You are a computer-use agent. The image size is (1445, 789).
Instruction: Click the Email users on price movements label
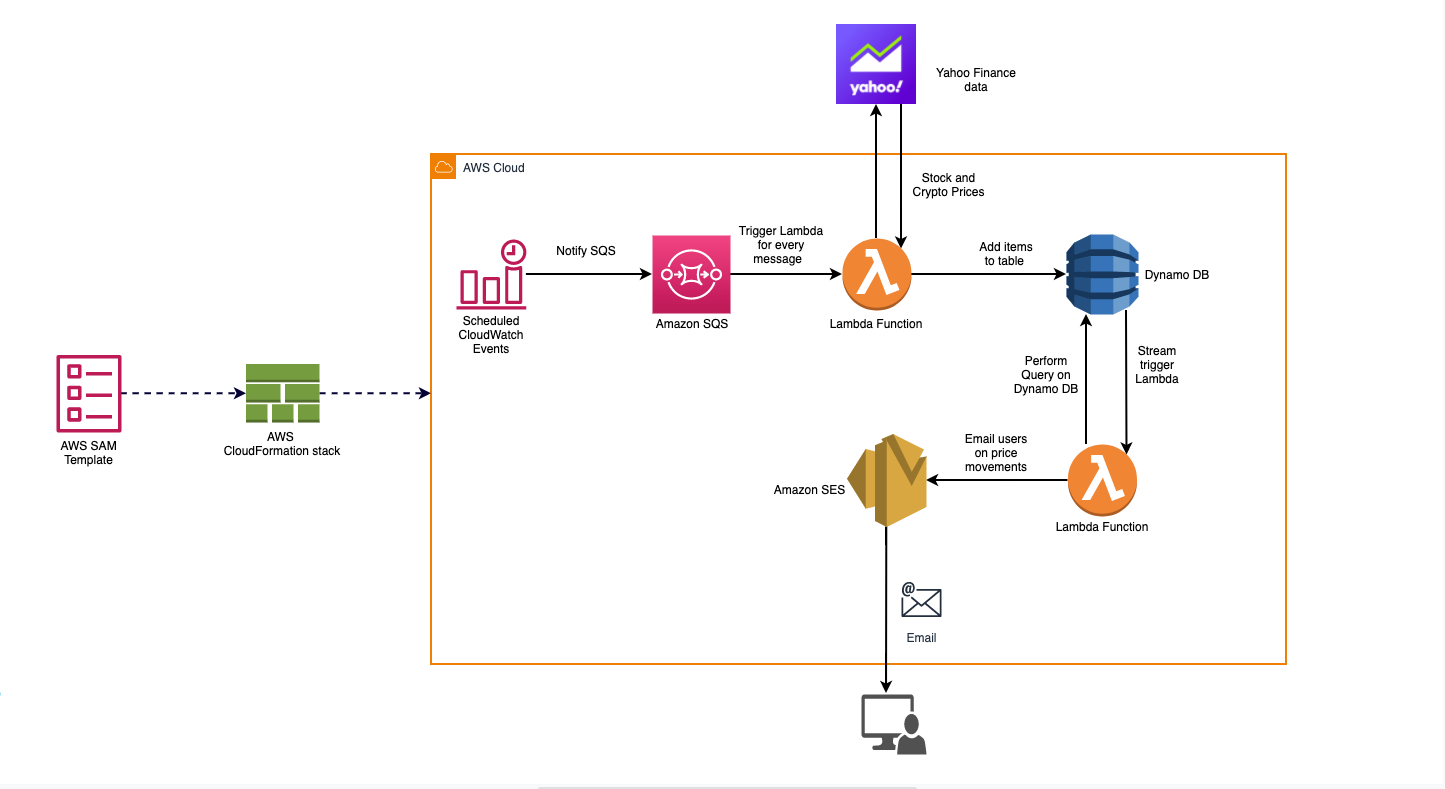[x=996, y=453]
